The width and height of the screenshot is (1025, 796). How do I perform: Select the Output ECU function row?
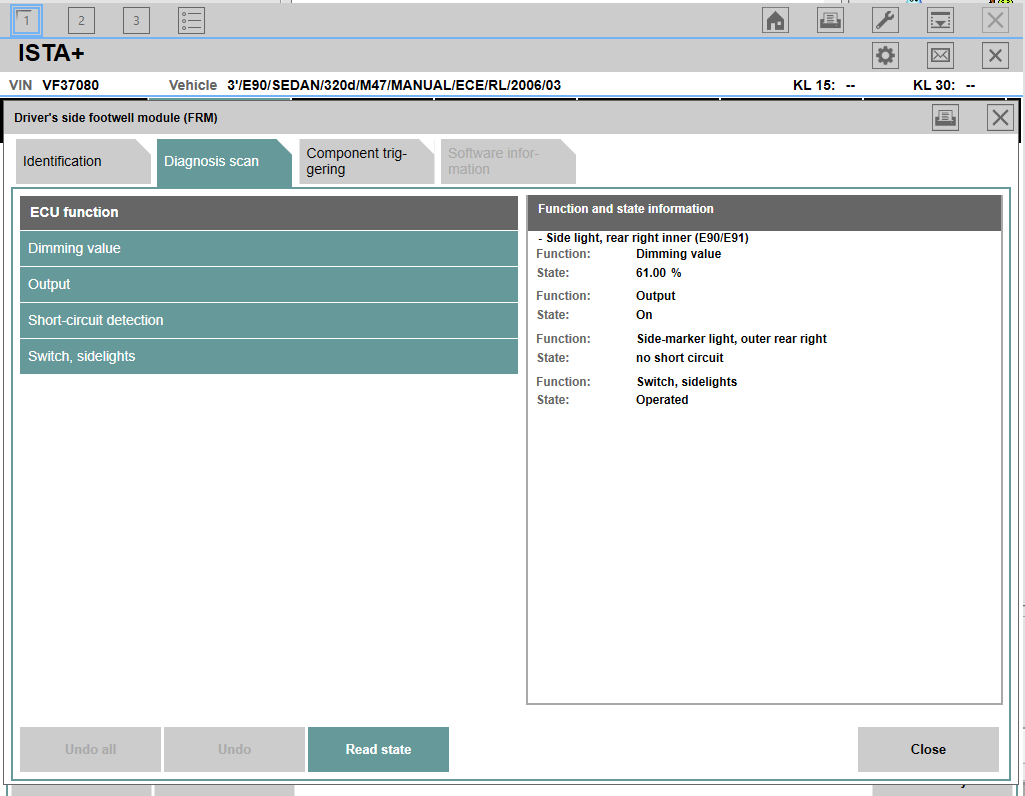coord(269,284)
